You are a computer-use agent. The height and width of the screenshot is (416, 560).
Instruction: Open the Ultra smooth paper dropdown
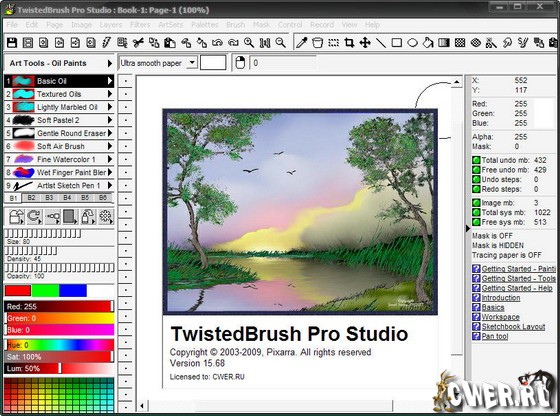point(192,63)
